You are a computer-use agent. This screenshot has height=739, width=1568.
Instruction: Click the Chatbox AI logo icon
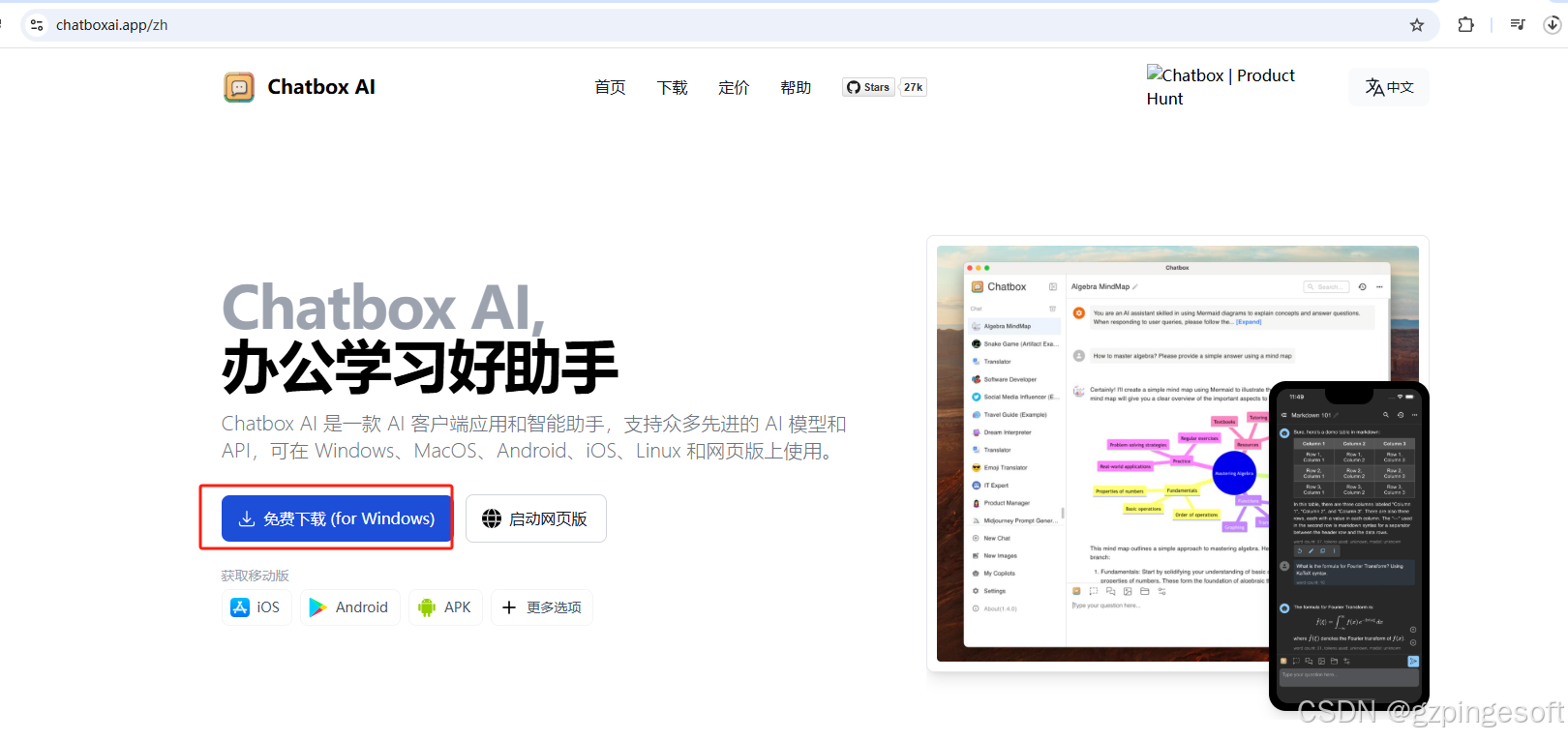point(239,87)
